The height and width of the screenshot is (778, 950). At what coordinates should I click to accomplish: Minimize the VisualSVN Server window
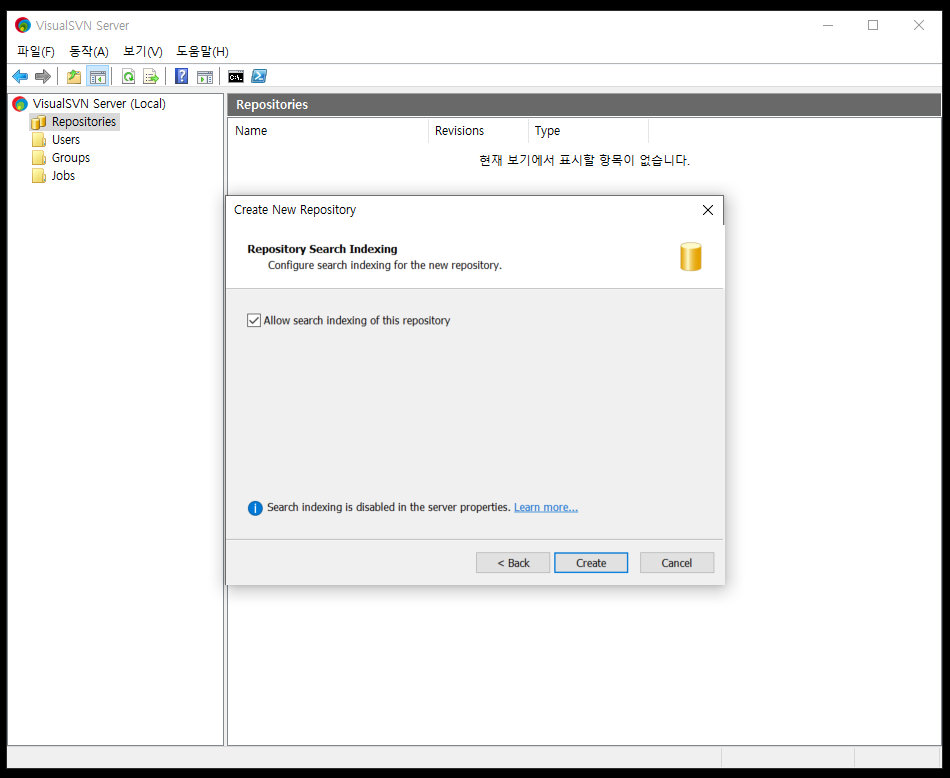[x=828, y=25]
